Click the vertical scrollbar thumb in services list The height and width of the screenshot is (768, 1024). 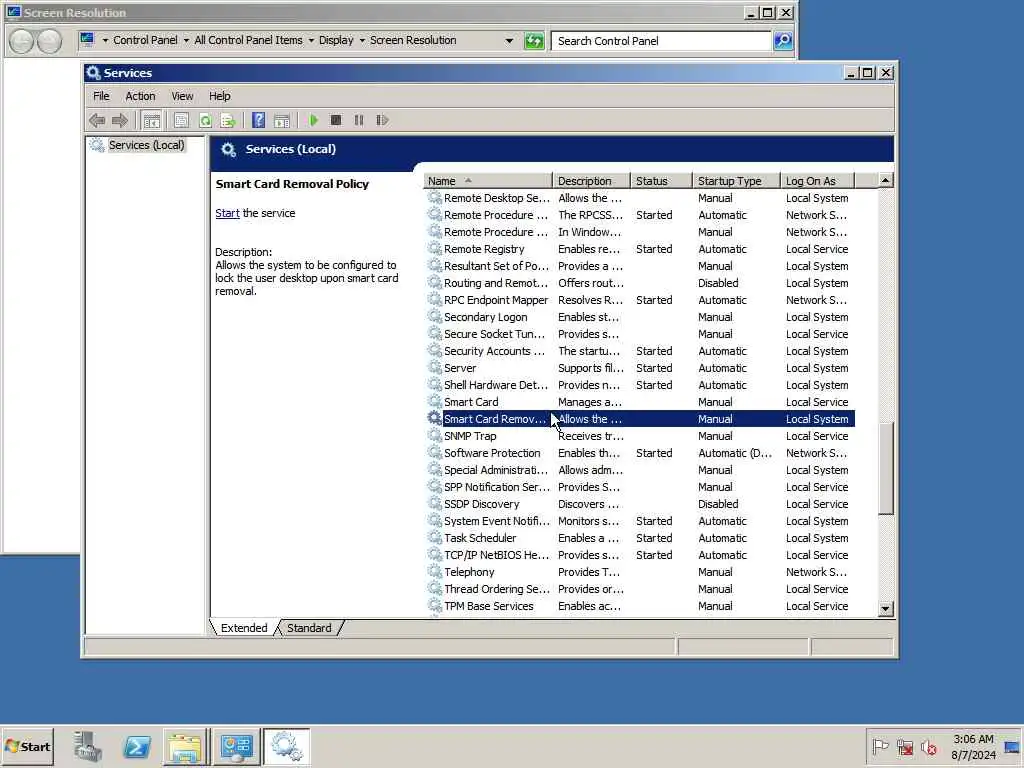(885, 468)
